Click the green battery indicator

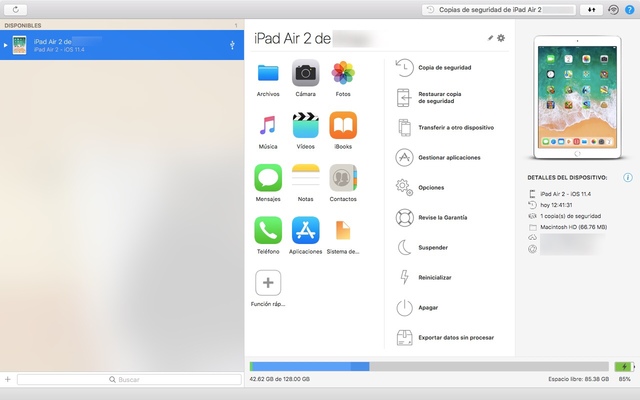[624, 366]
